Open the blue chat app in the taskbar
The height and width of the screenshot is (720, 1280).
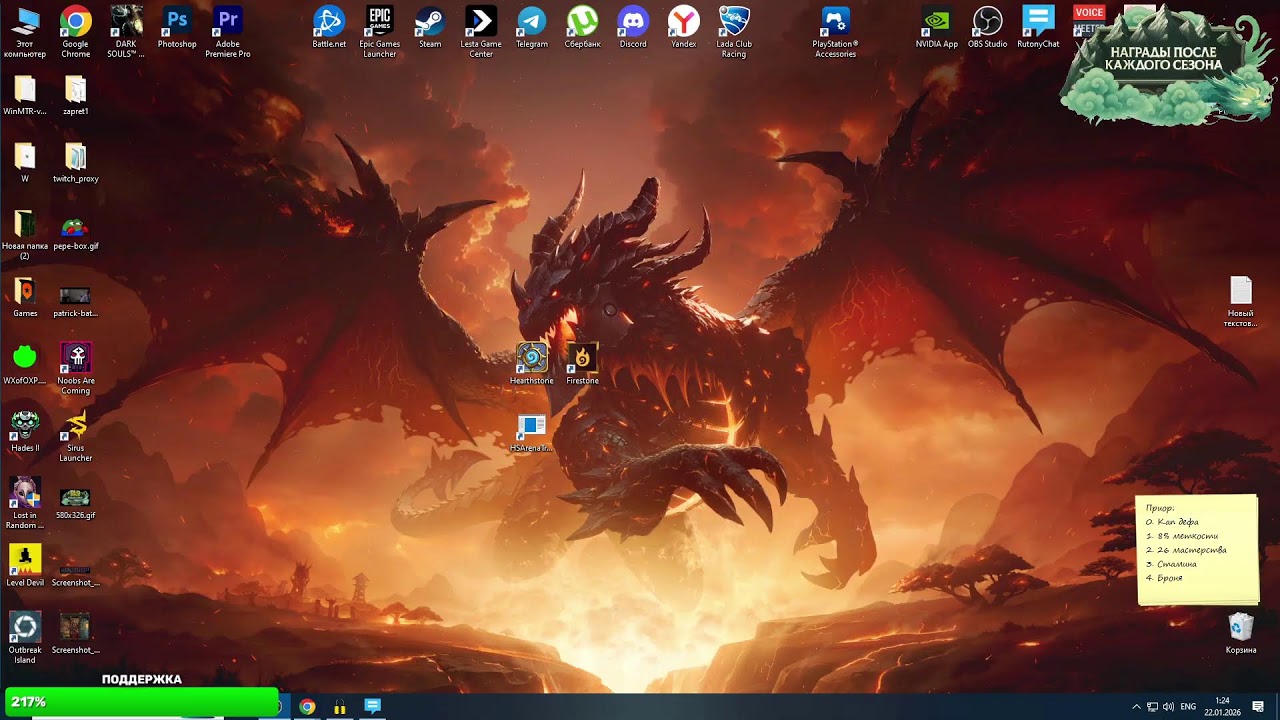click(x=373, y=707)
